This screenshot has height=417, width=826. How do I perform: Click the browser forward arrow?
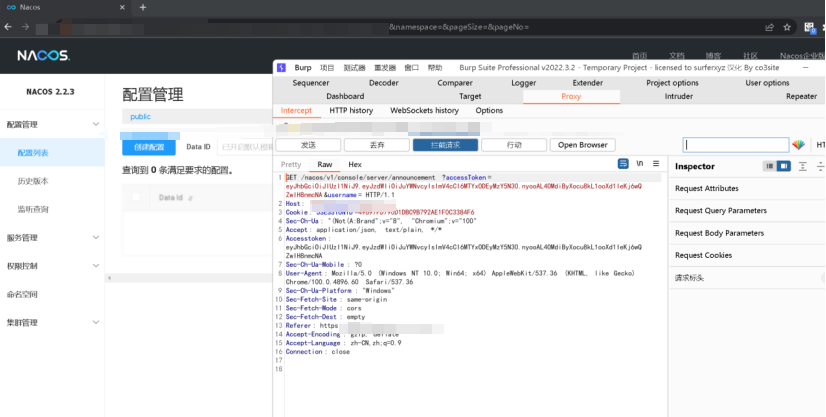(25, 27)
